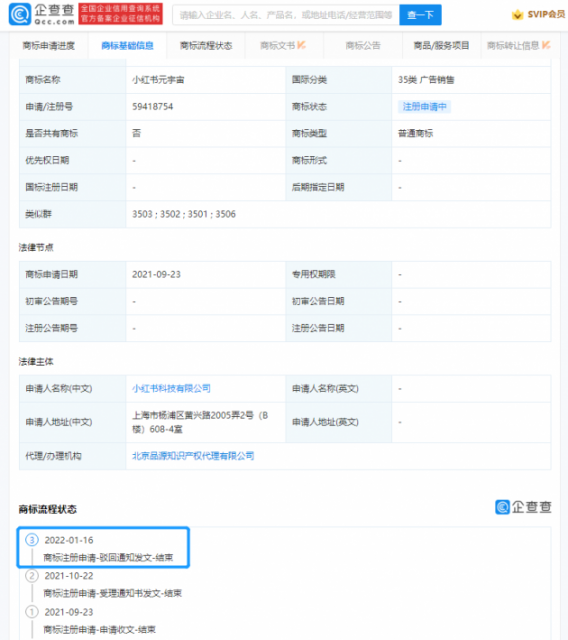The height and width of the screenshot is (640, 568).
Task: Select the 商标公告 tab
Action: coord(363,45)
